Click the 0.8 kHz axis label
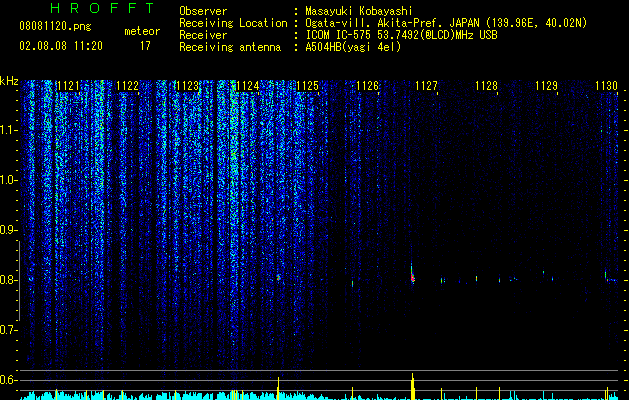The width and height of the screenshot is (629, 400). (x=9, y=280)
